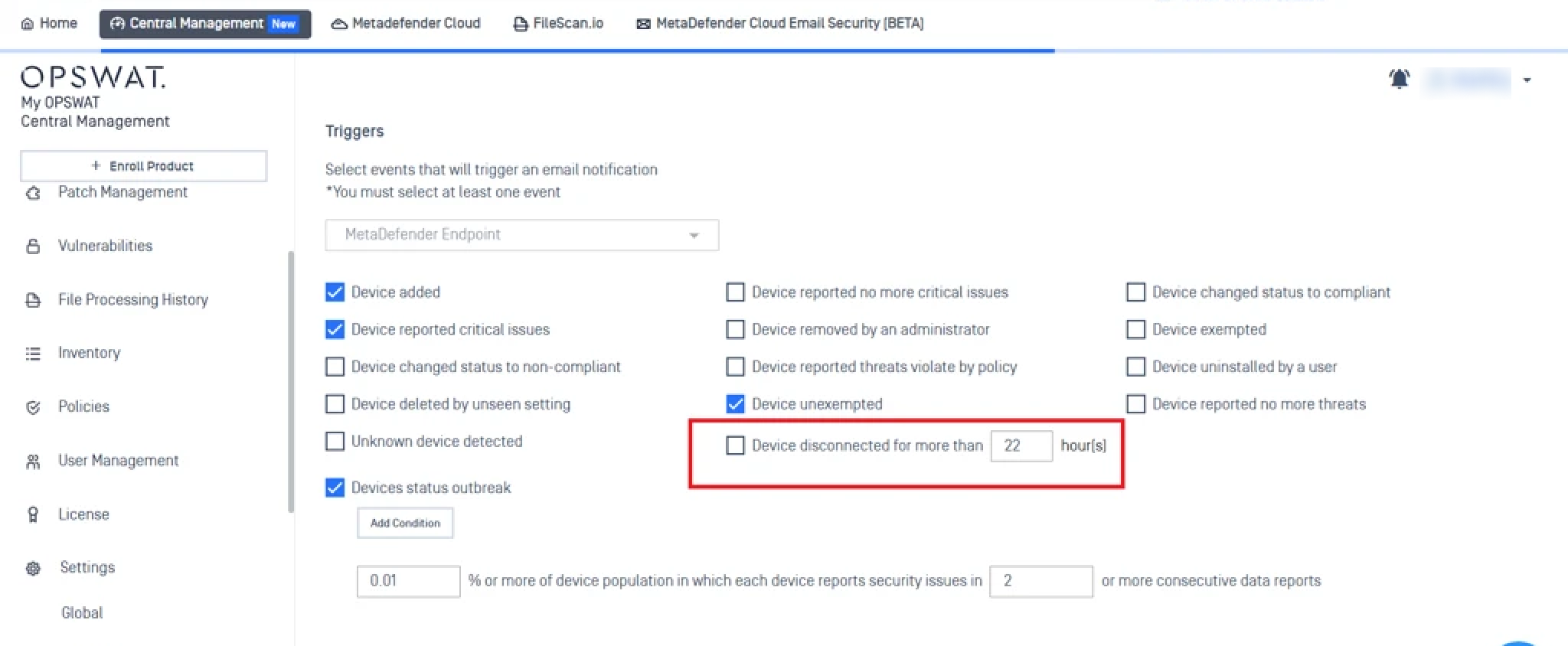This screenshot has width=1568, height=646.
Task: Open the MetaDefender Endpoint dropdown
Action: [x=521, y=235]
